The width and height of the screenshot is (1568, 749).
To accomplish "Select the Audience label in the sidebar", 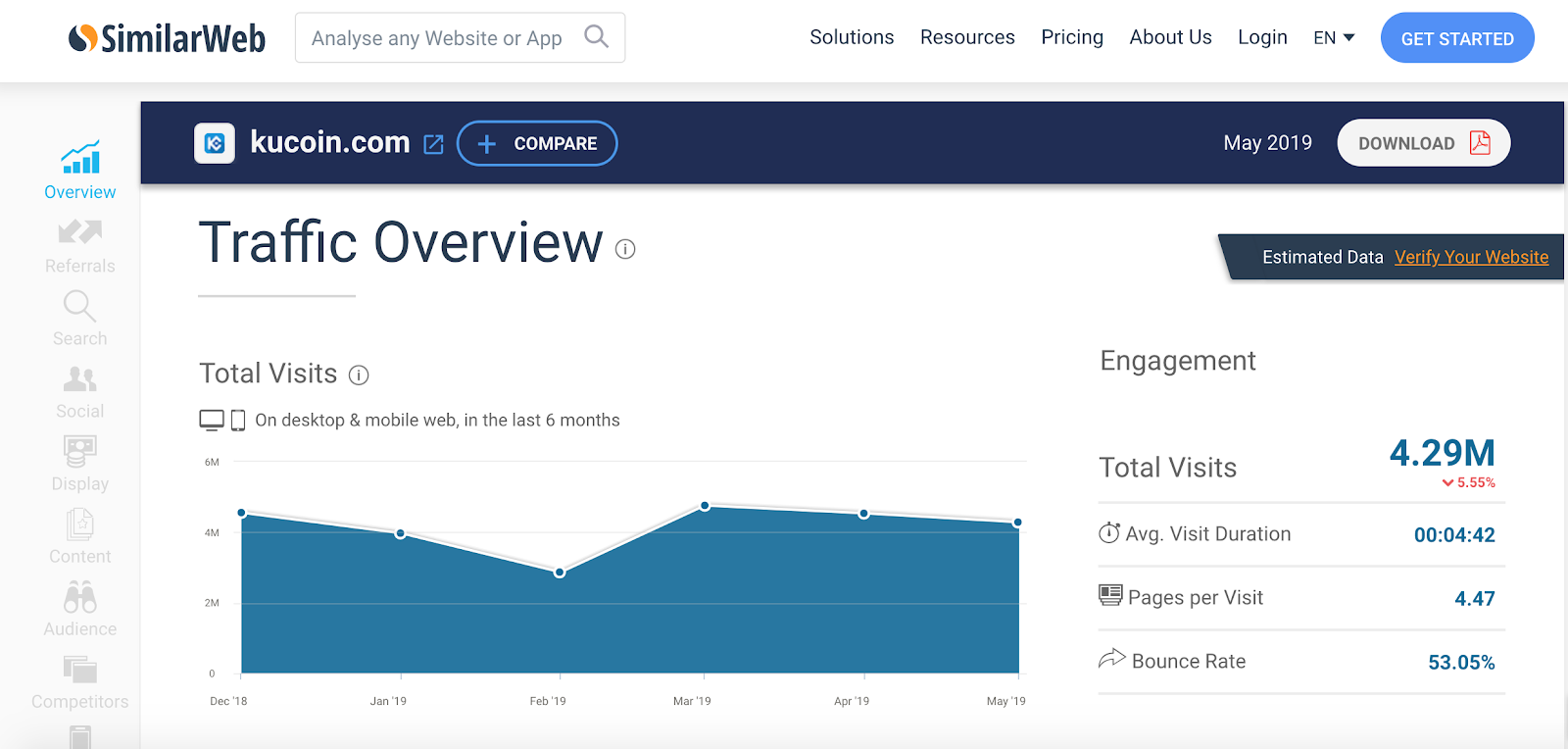I will point(80,628).
